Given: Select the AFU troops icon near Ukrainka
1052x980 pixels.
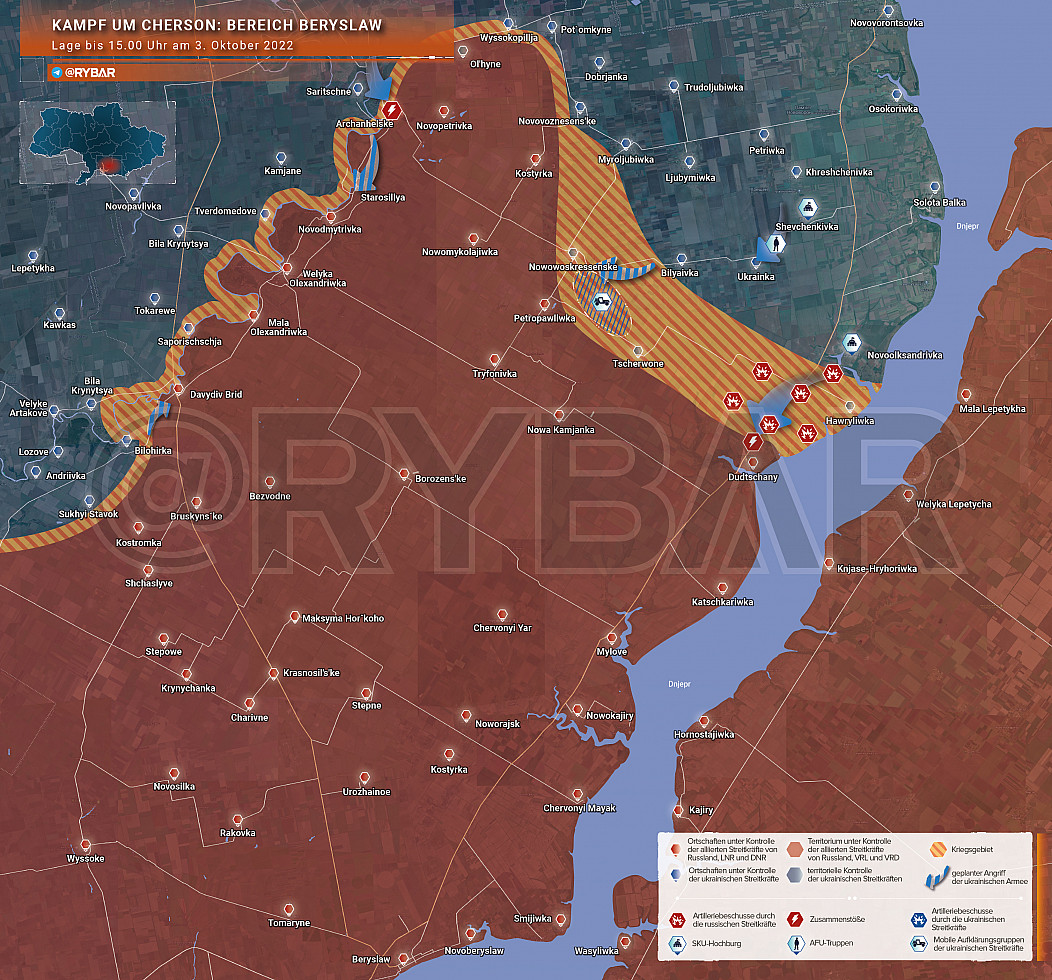Looking at the screenshot, I should [x=777, y=245].
